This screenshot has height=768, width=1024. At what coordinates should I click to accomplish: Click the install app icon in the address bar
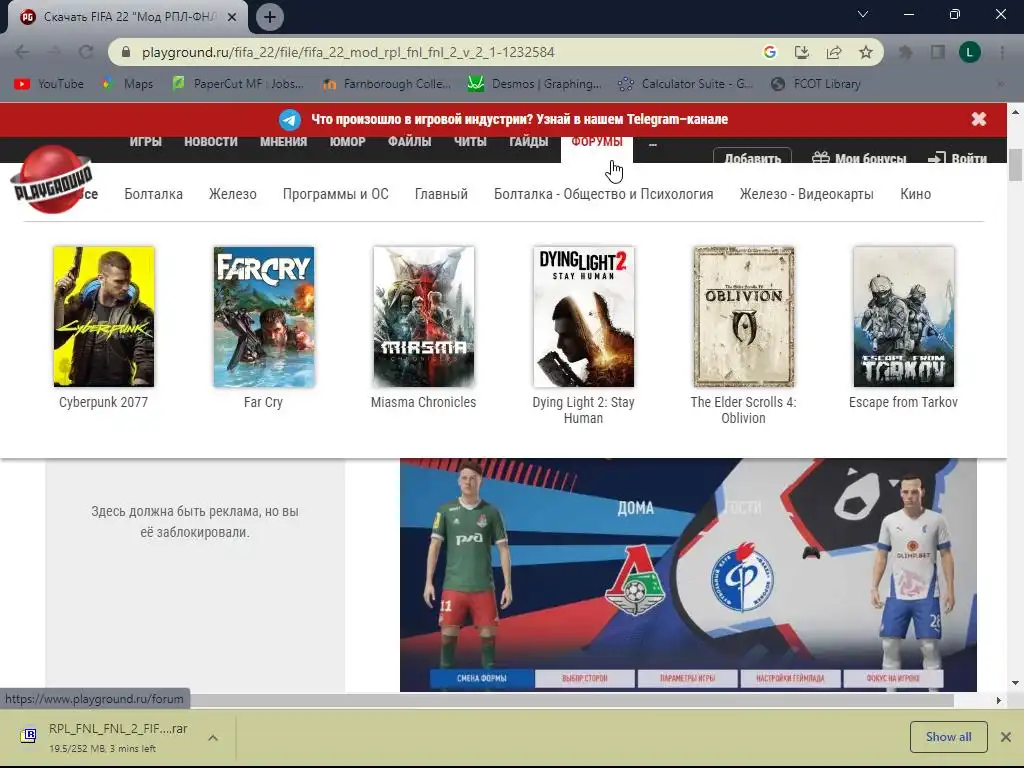(x=802, y=52)
